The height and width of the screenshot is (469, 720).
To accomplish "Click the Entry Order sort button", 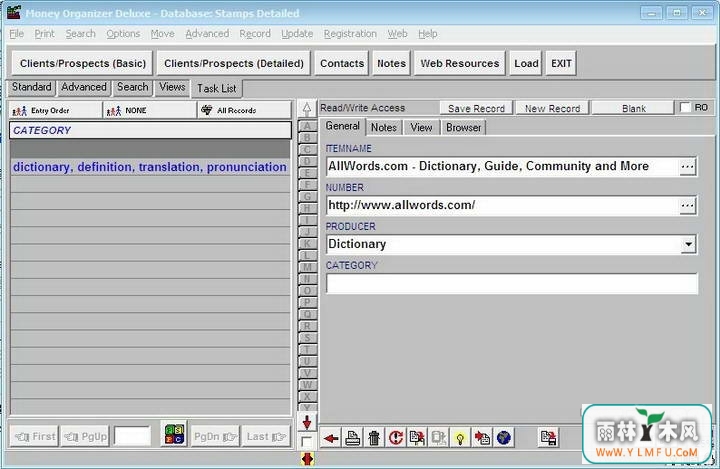I will point(56,110).
